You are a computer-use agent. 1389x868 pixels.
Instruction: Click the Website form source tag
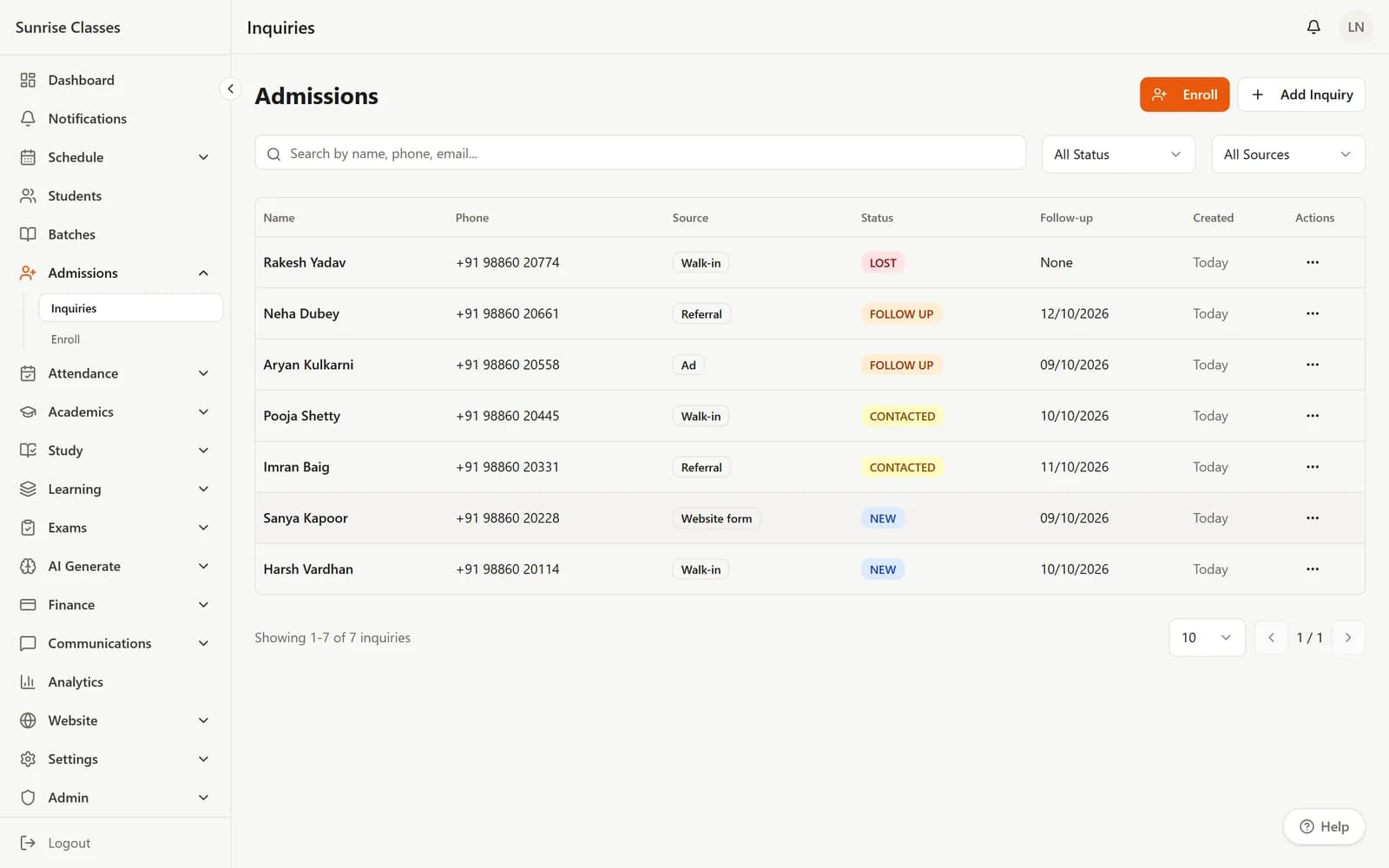click(716, 518)
